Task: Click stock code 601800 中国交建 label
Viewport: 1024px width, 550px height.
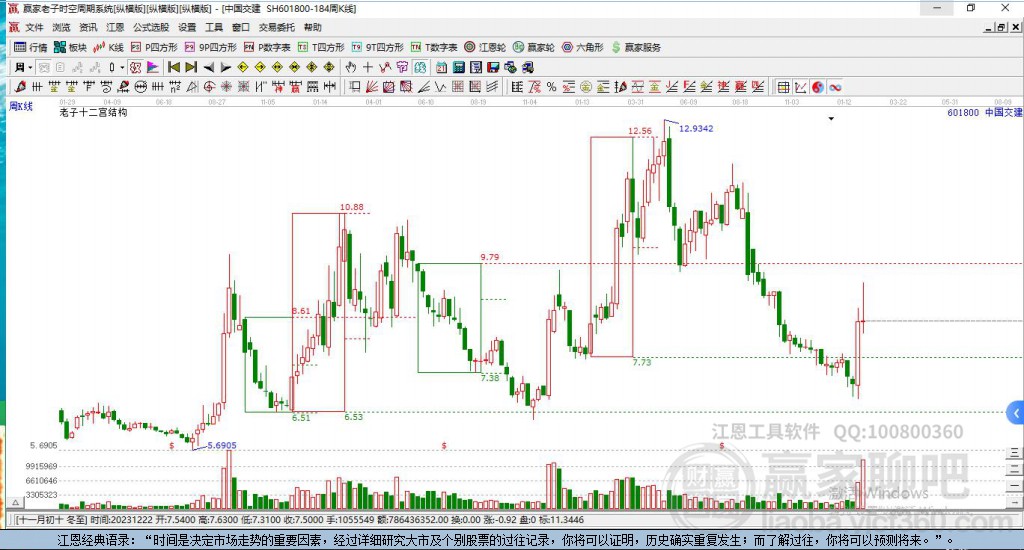Action: coord(984,112)
